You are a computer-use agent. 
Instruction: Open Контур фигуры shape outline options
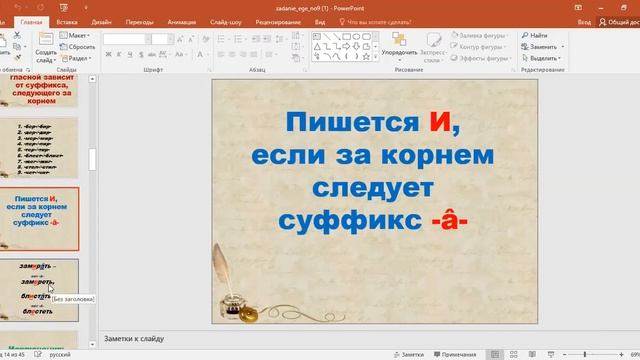click(x=479, y=47)
